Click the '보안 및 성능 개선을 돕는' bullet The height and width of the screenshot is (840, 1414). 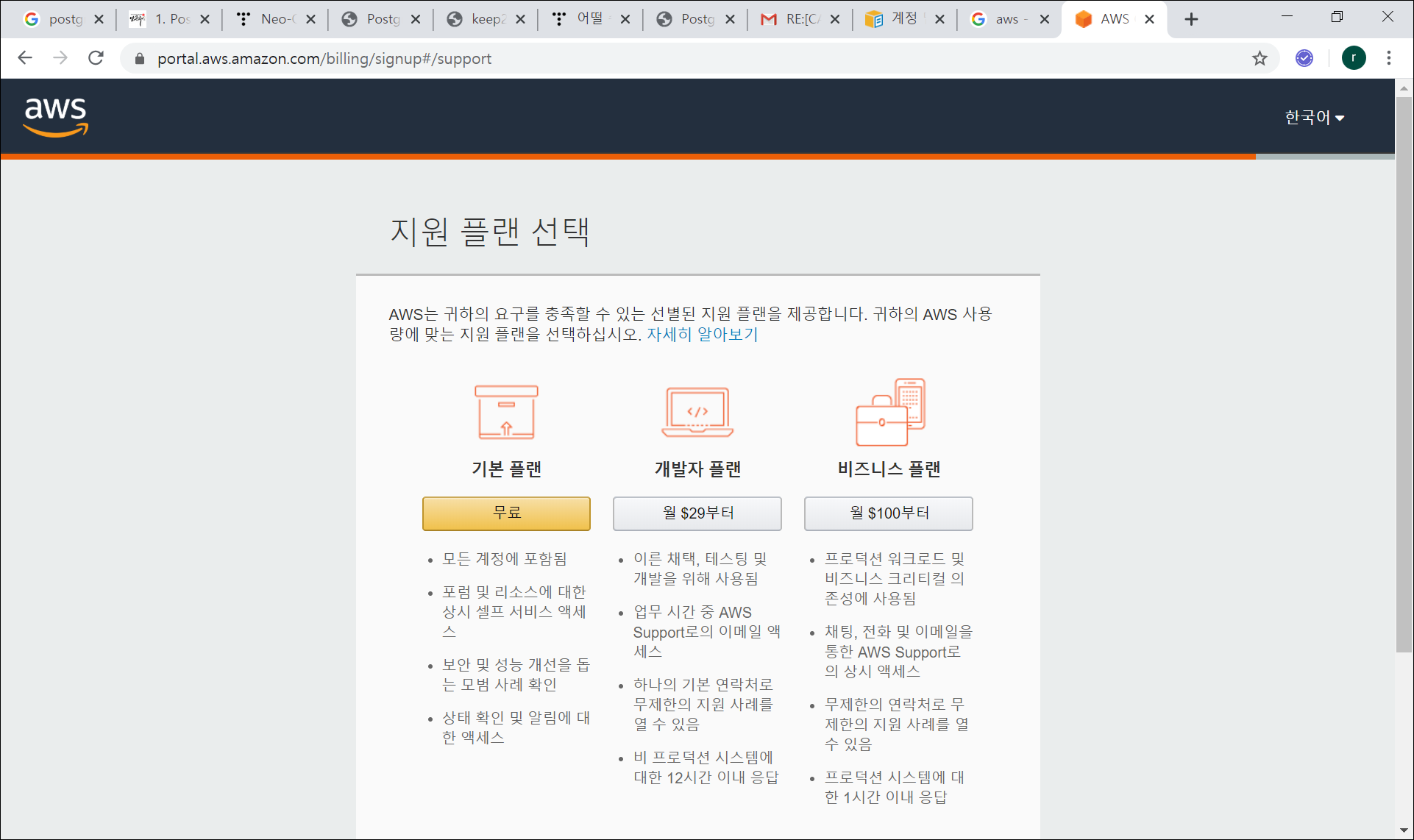[x=516, y=675]
